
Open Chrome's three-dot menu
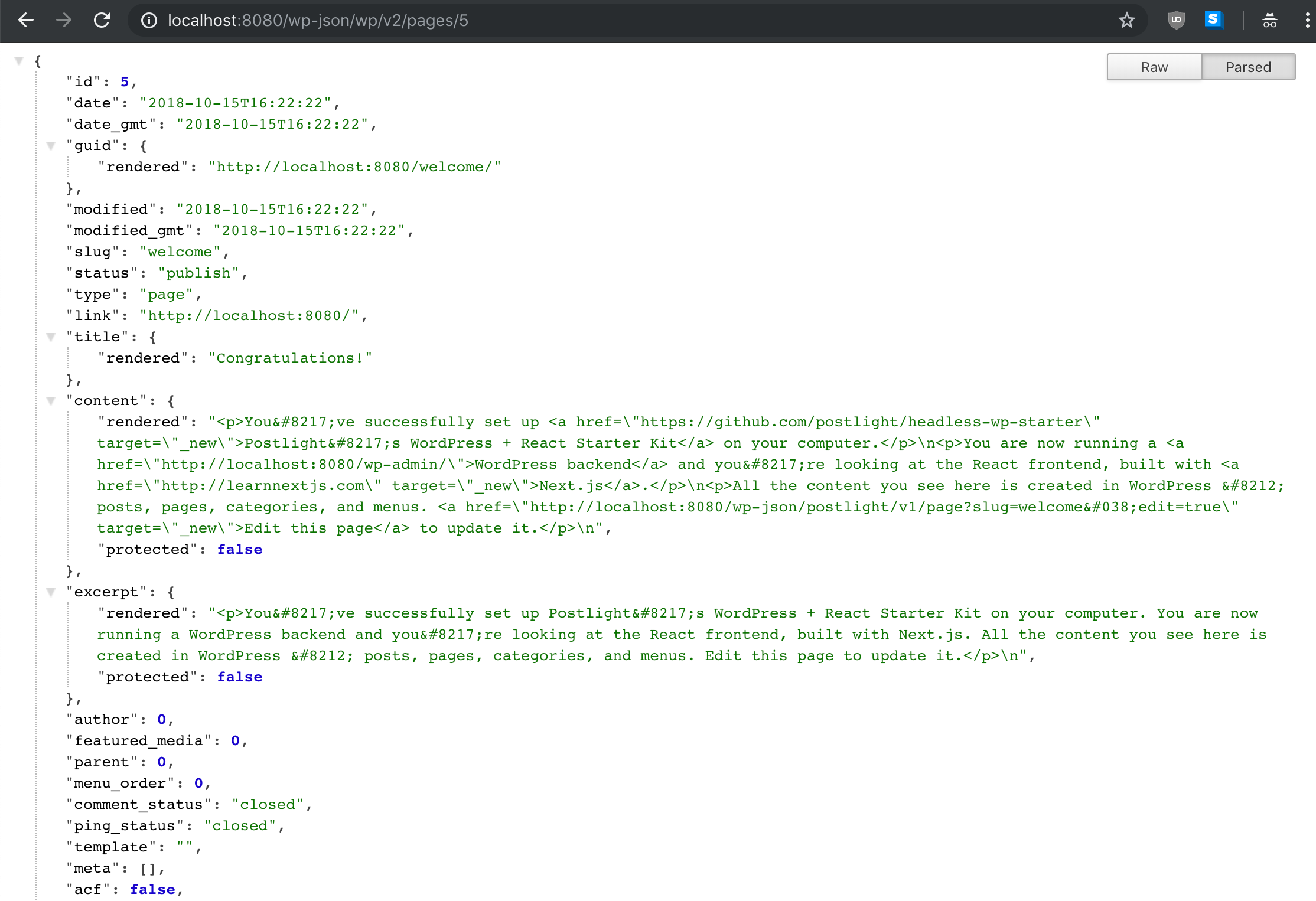click(x=1308, y=19)
